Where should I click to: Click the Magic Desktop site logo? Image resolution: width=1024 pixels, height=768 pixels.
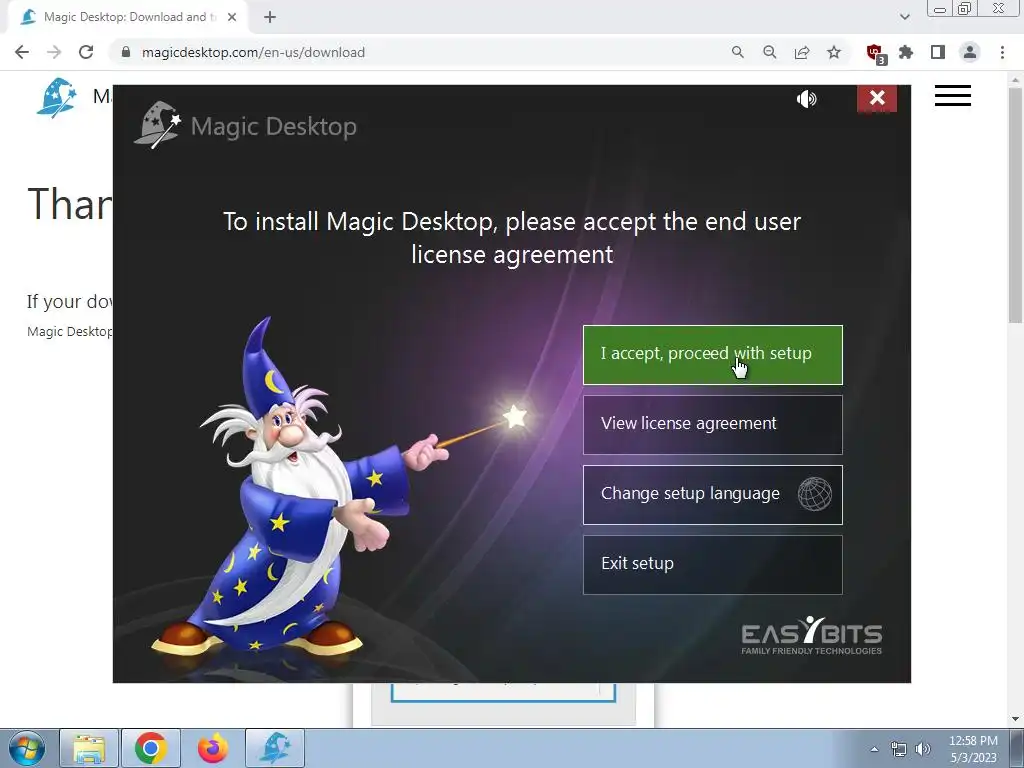(57, 97)
